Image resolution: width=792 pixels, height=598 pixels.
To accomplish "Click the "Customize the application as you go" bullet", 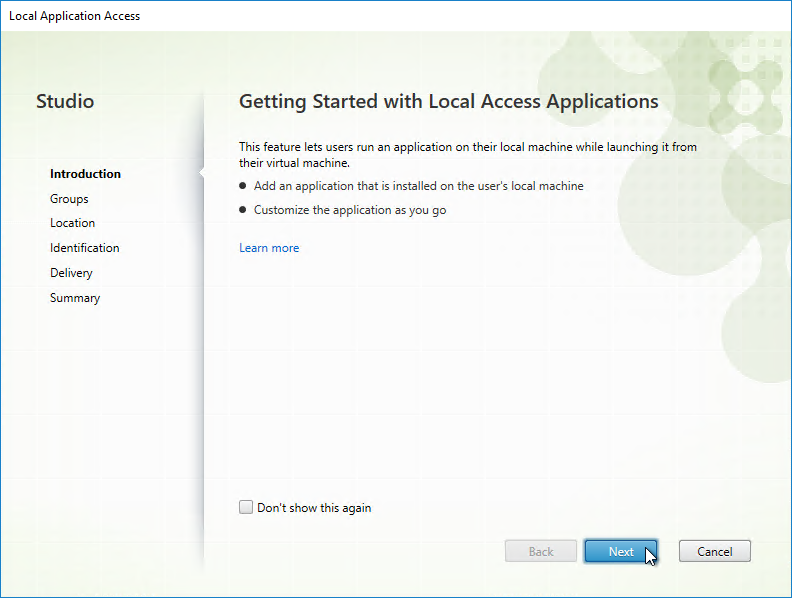I will (350, 210).
